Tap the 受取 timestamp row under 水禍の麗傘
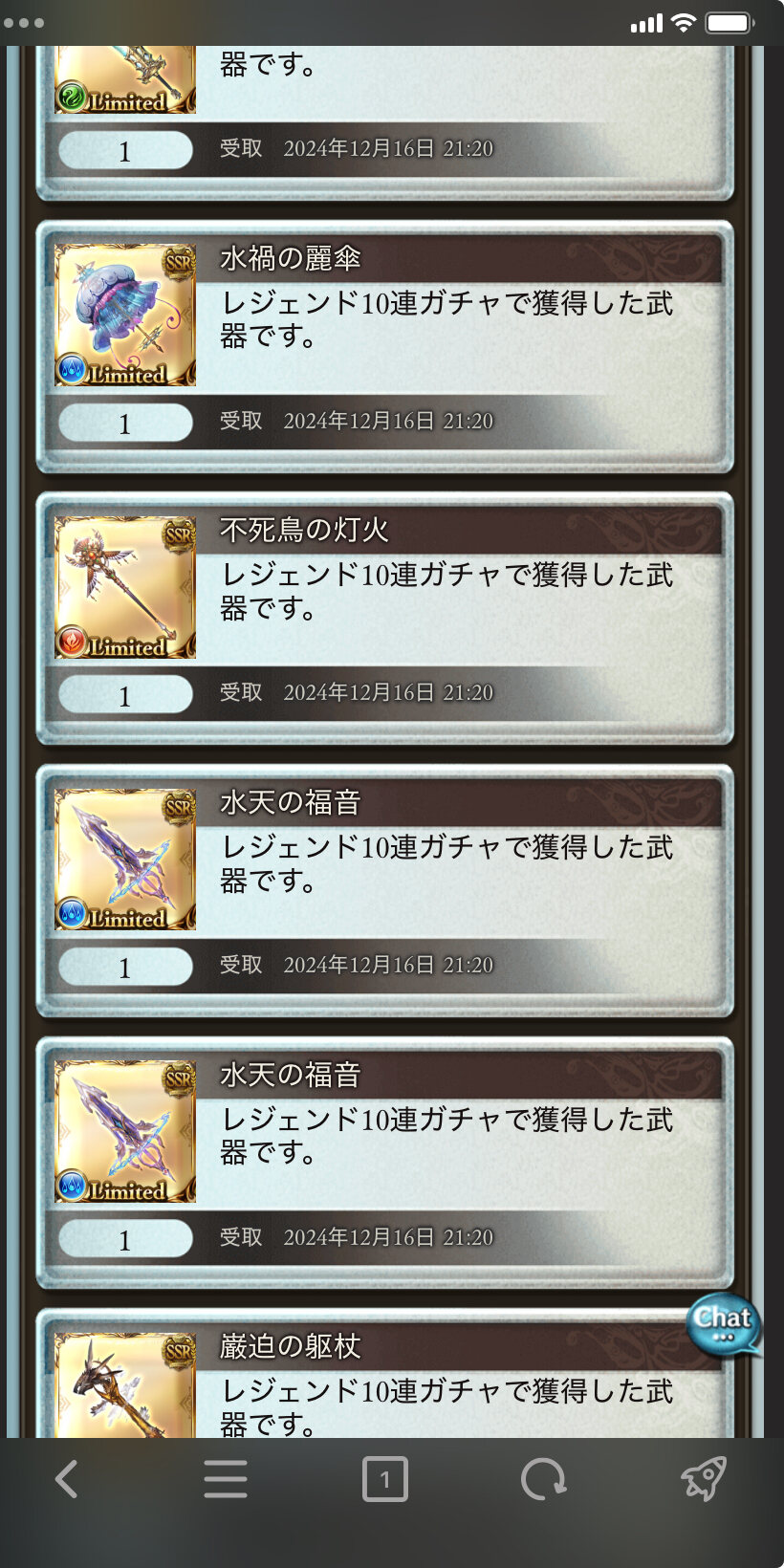 (357, 421)
